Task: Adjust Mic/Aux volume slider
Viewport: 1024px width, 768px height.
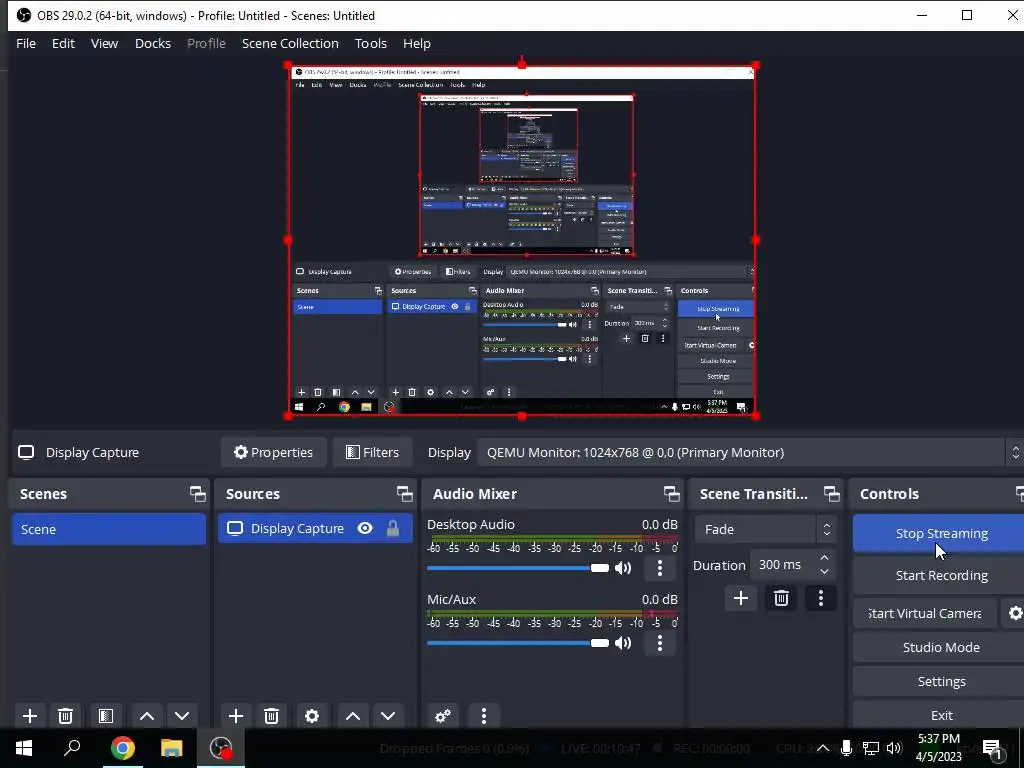Action: tap(517, 643)
